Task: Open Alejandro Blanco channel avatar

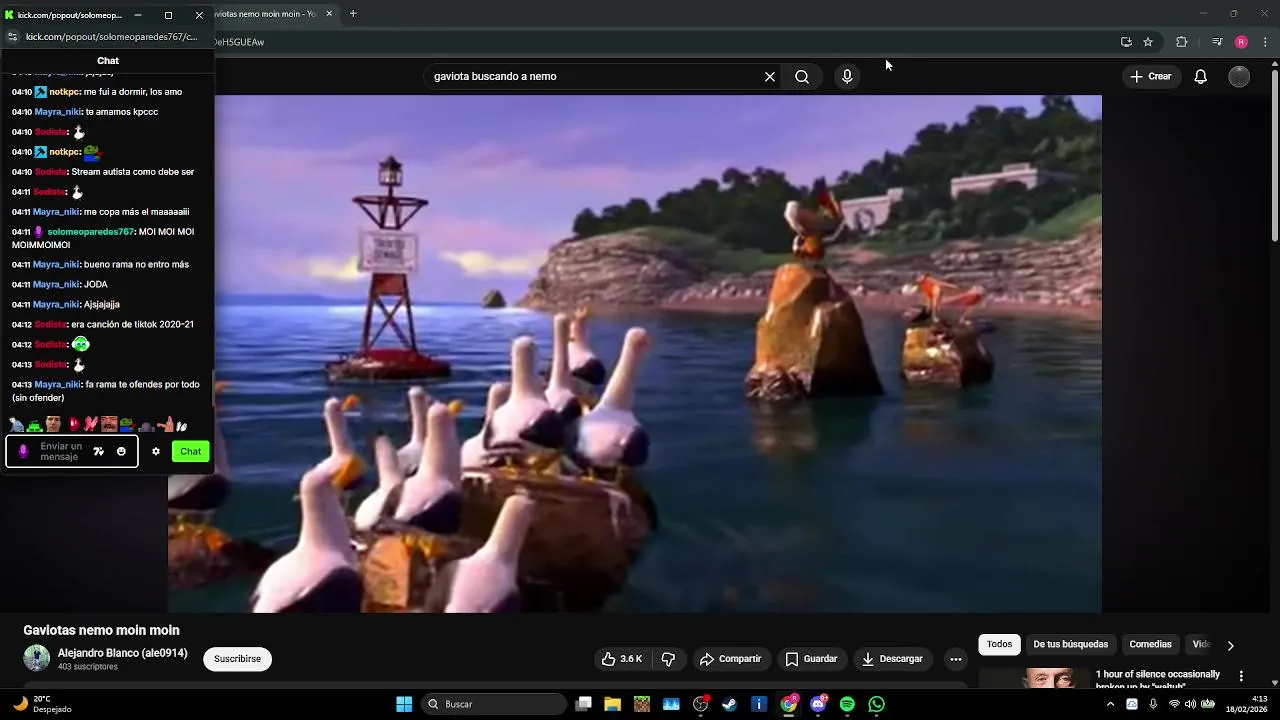Action: pyautogui.click(x=37, y=658)
